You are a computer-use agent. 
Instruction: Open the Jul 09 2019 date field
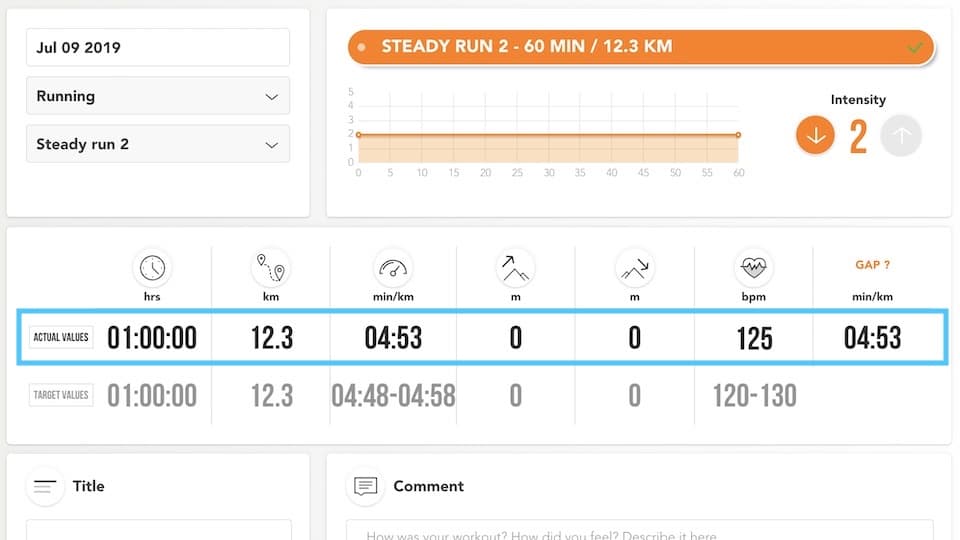158,47
